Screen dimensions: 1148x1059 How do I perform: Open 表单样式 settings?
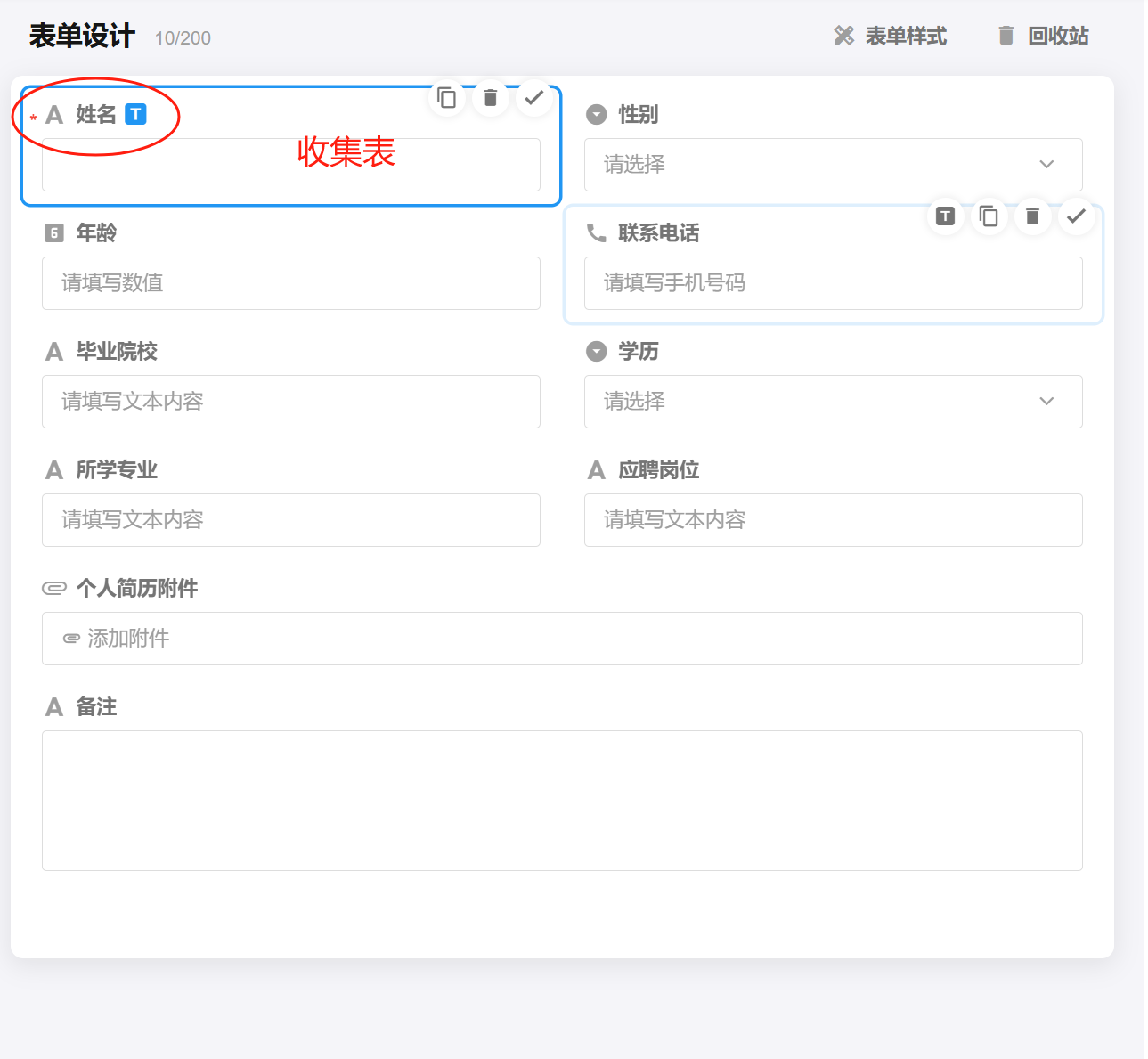coord(891,37)
